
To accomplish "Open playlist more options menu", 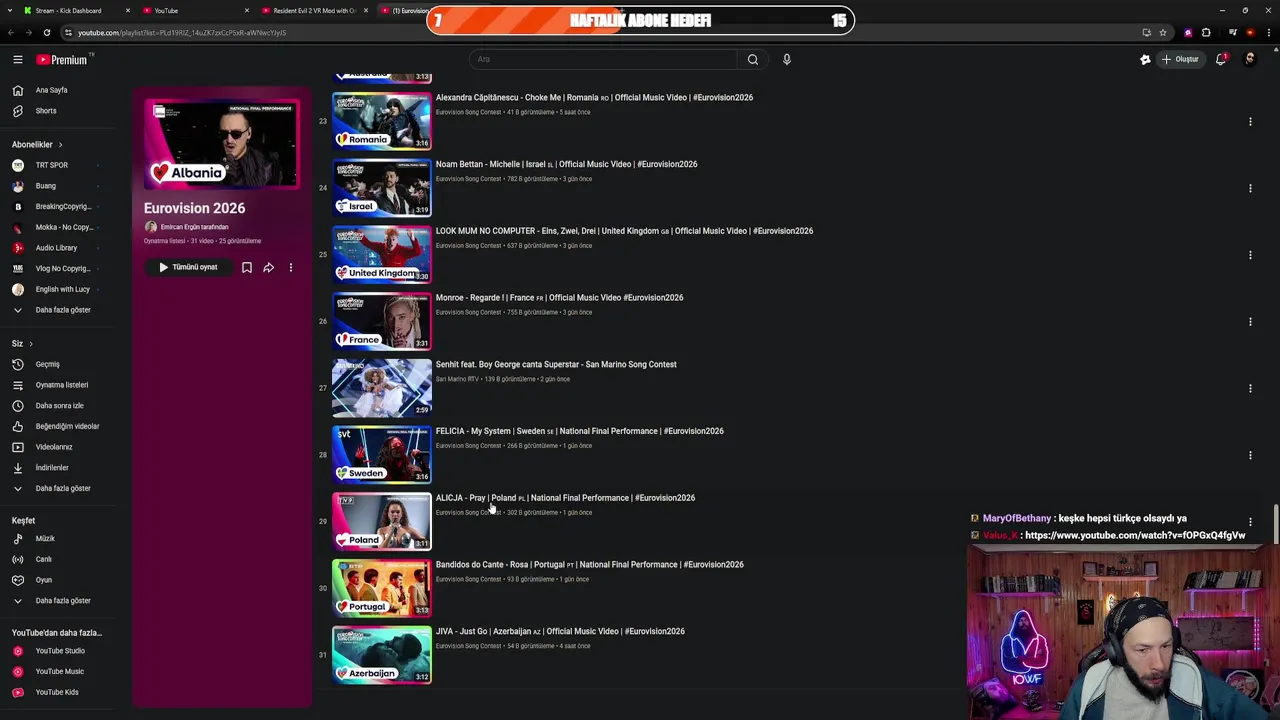I will (291, 268).
